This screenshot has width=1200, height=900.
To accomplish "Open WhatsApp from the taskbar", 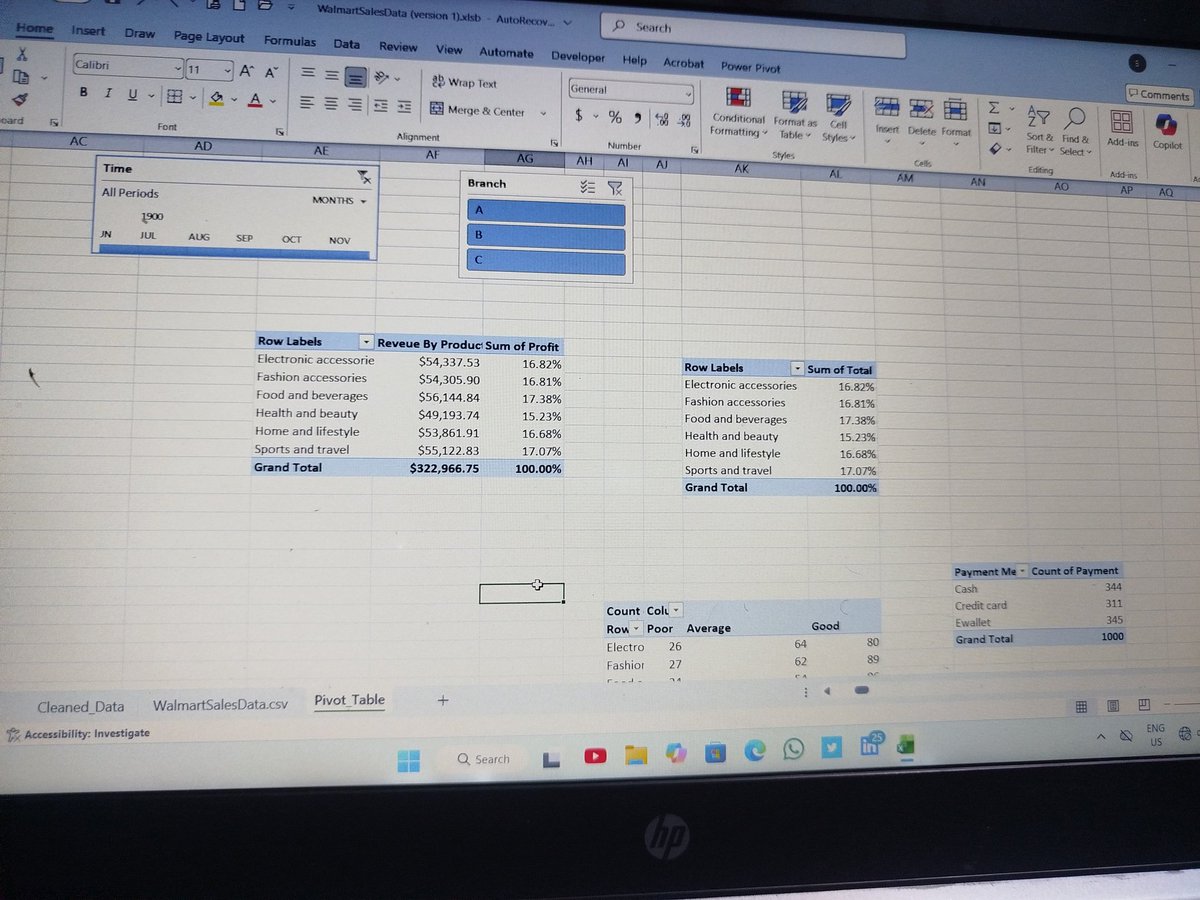I will [x=794, y=750].
